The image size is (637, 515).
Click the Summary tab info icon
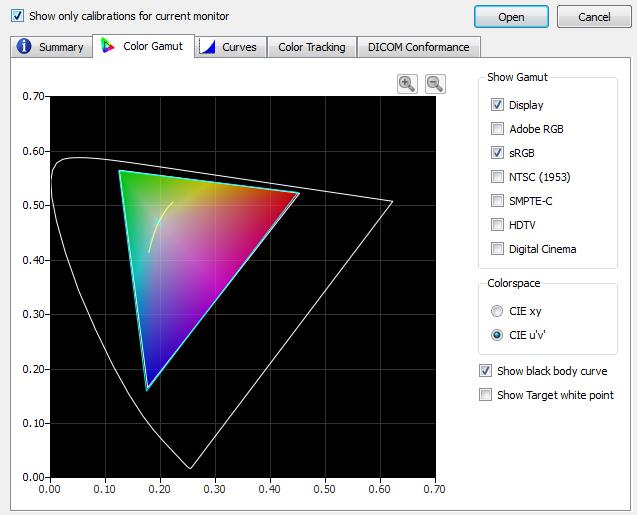[24, 46]
